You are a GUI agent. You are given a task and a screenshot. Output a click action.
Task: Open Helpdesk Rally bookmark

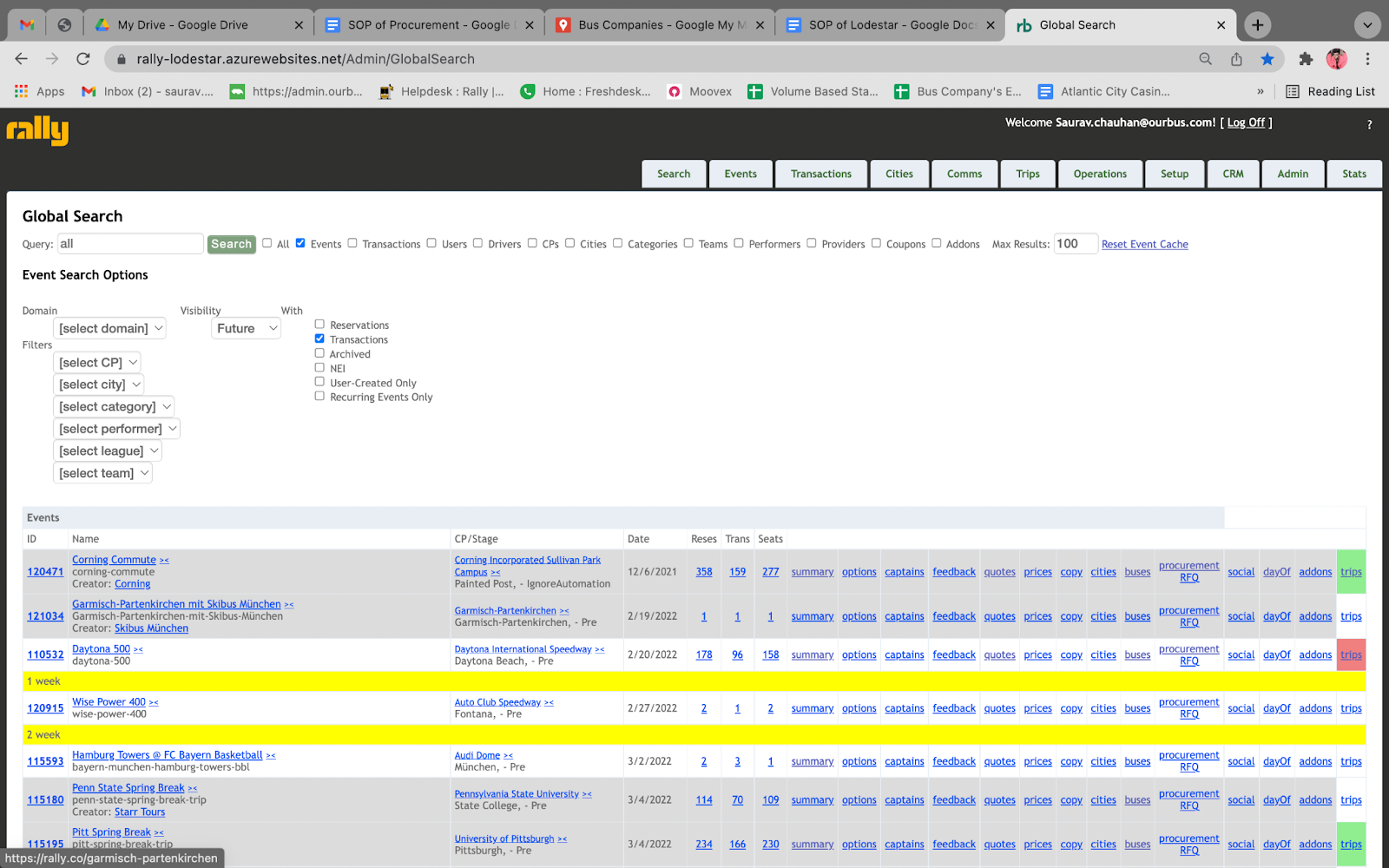(441, 91)
